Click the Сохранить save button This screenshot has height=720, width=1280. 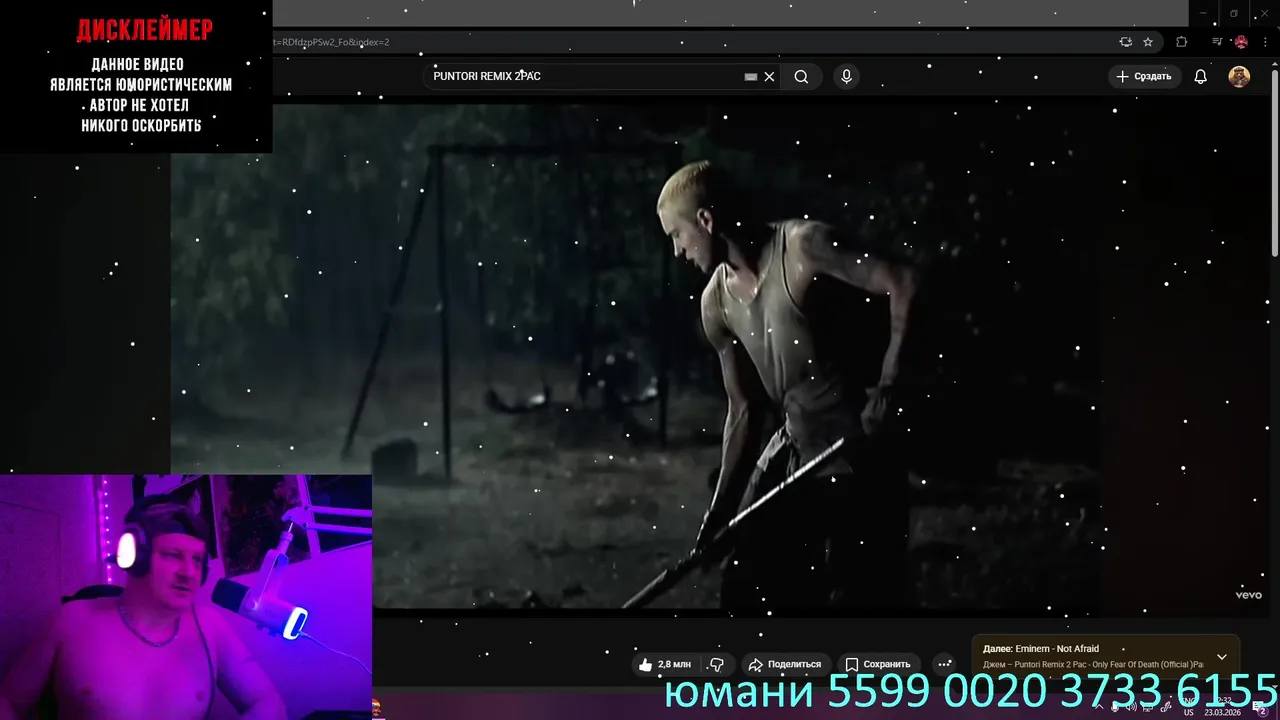878,664
